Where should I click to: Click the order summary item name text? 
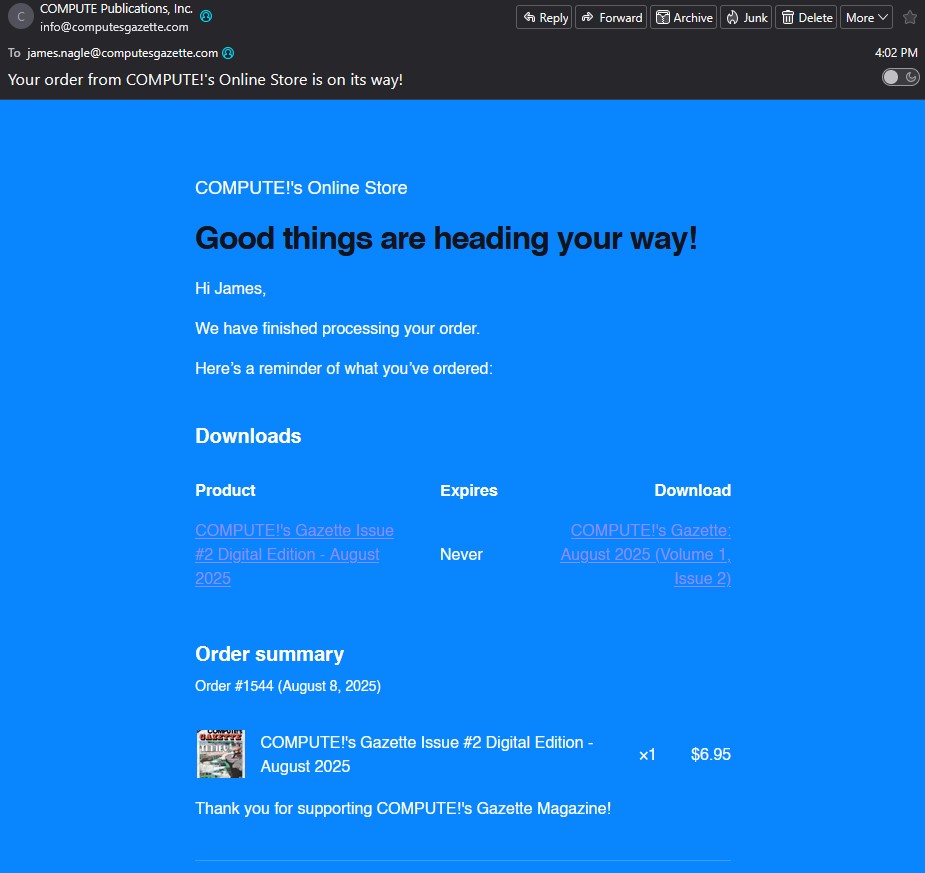pos(427,754)
